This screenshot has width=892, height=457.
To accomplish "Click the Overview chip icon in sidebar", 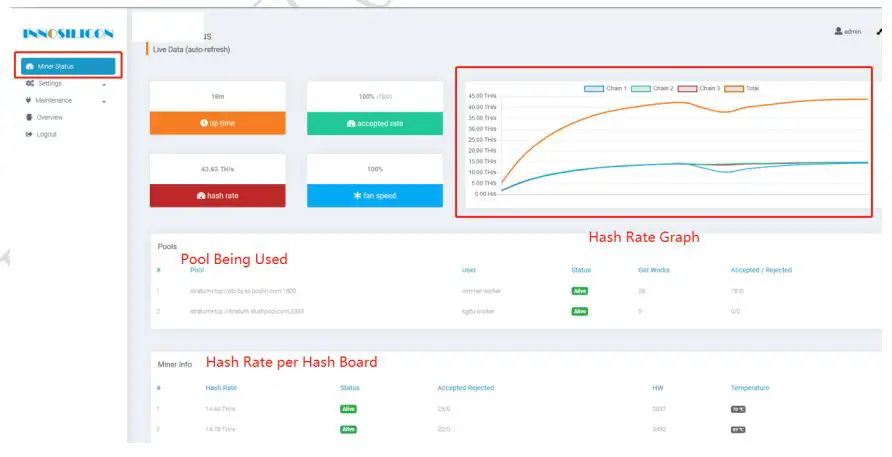I will coord(29,117).
